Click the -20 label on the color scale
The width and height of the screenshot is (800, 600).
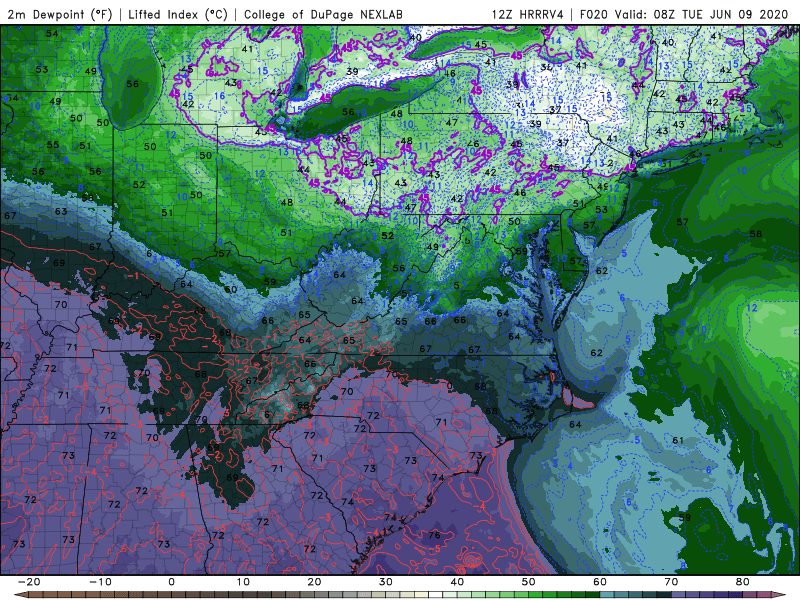coord(29,582)
